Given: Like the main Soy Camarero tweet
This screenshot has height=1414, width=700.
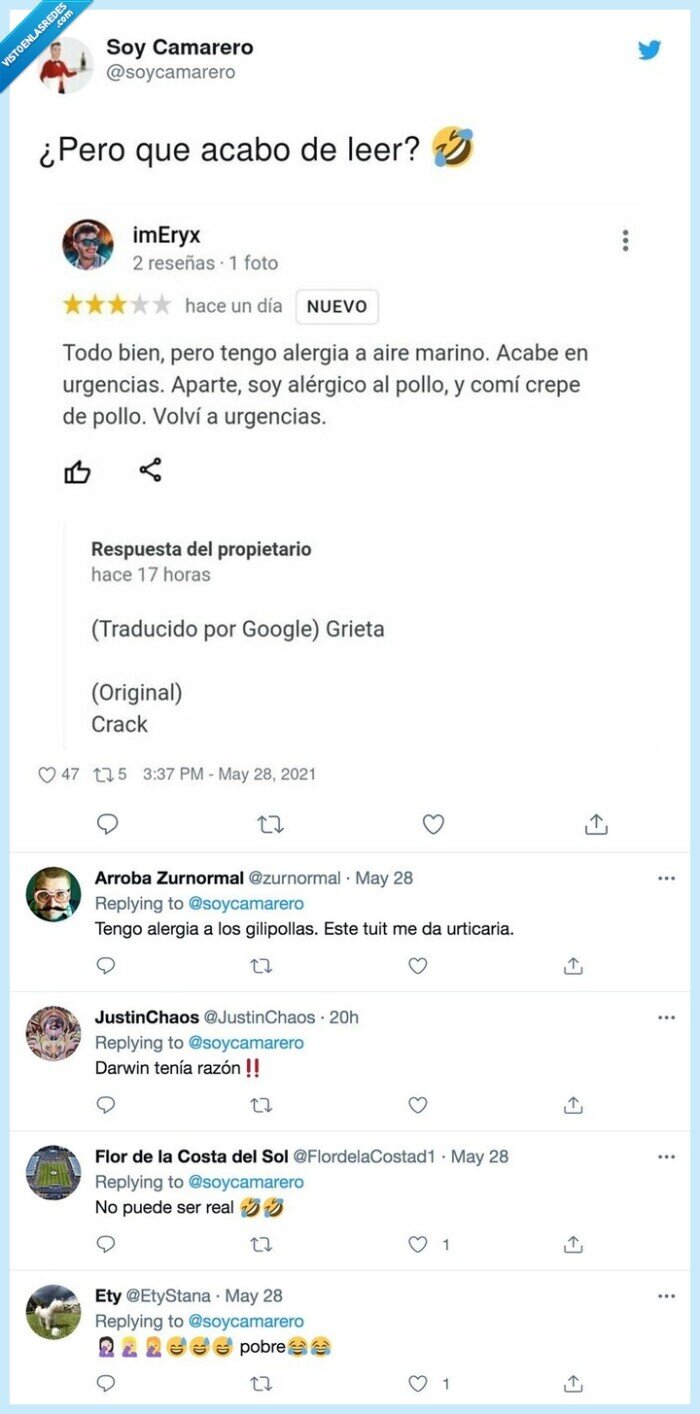Looking at the screenshot, I should (x=433, y=824).
